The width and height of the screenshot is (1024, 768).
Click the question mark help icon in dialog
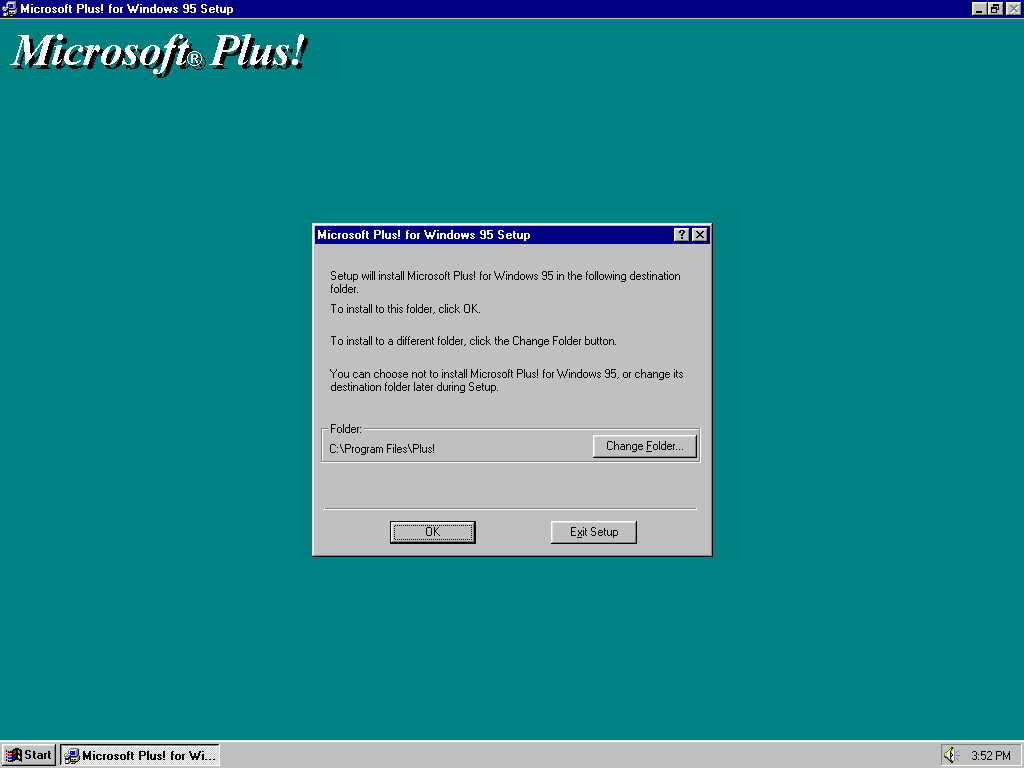681,235
